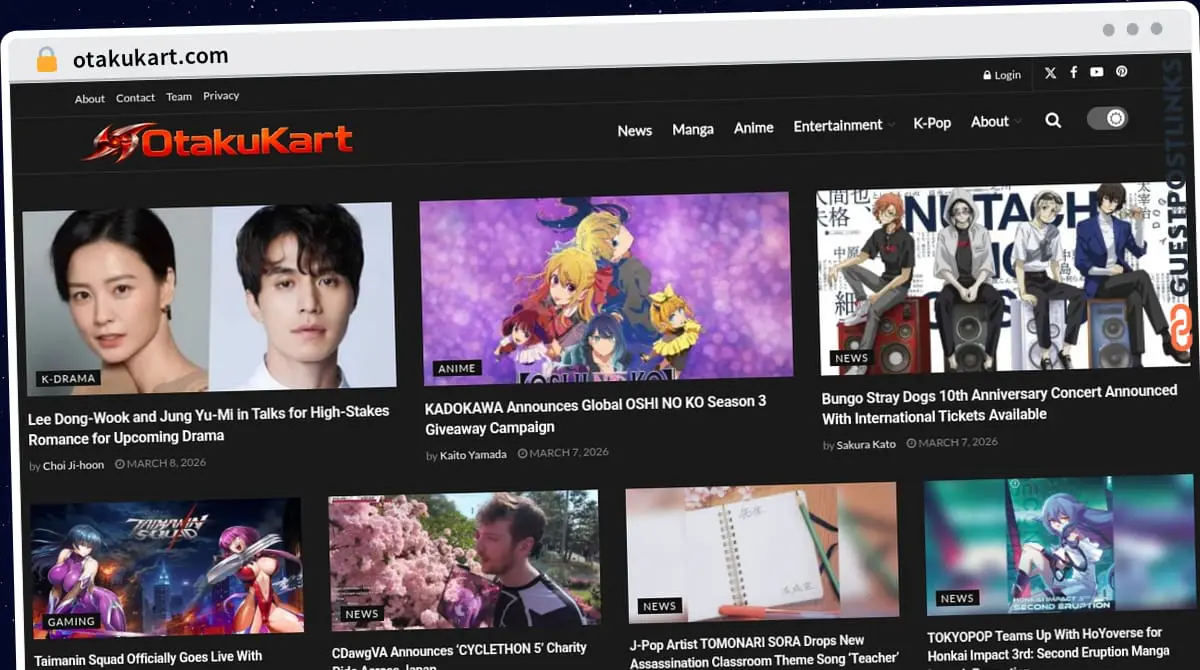Expand the About dropdown in main nav
The image size is (1200, 670).
point(996,122)
